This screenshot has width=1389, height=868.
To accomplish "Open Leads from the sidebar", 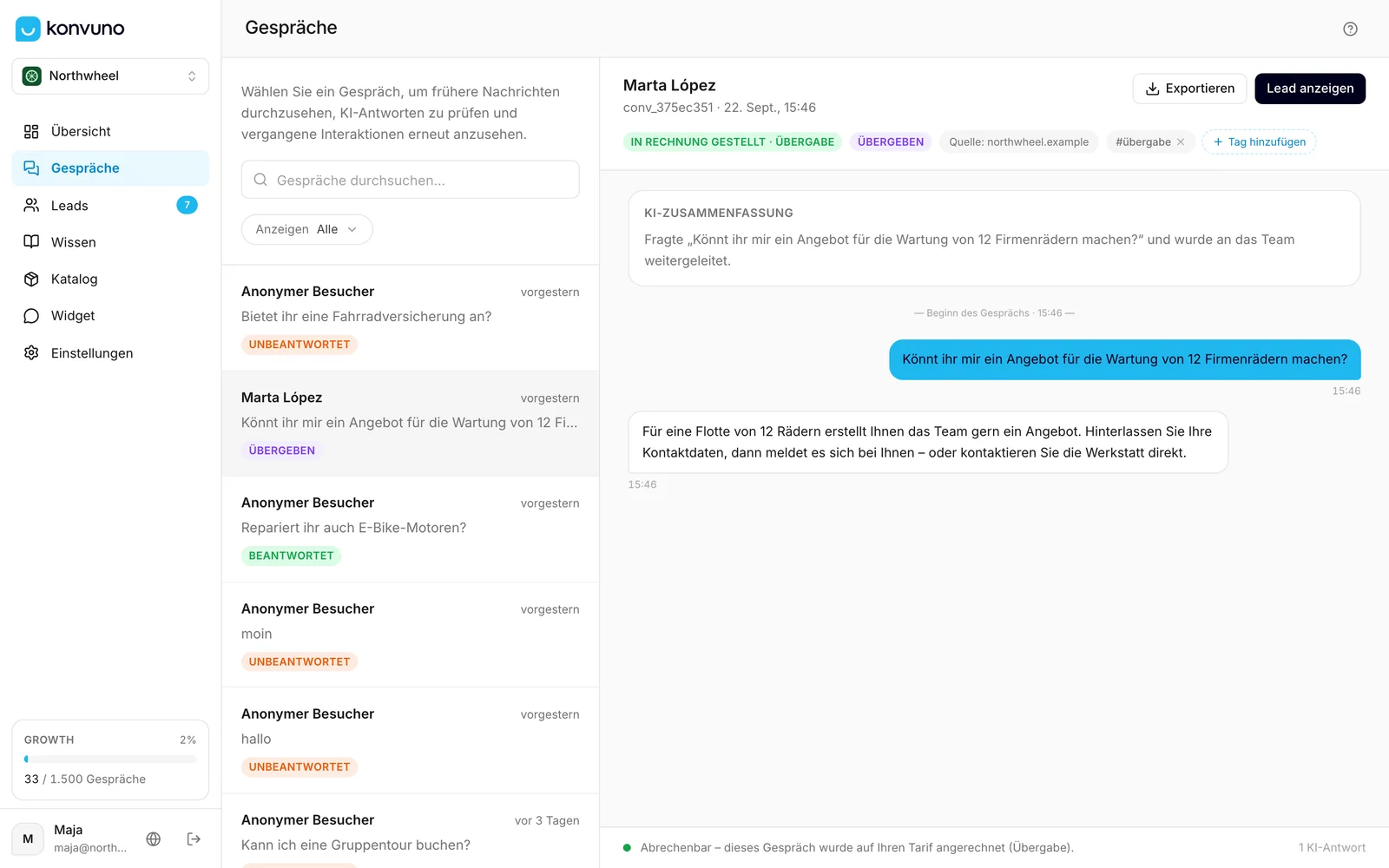I will [x=110, y=205].
